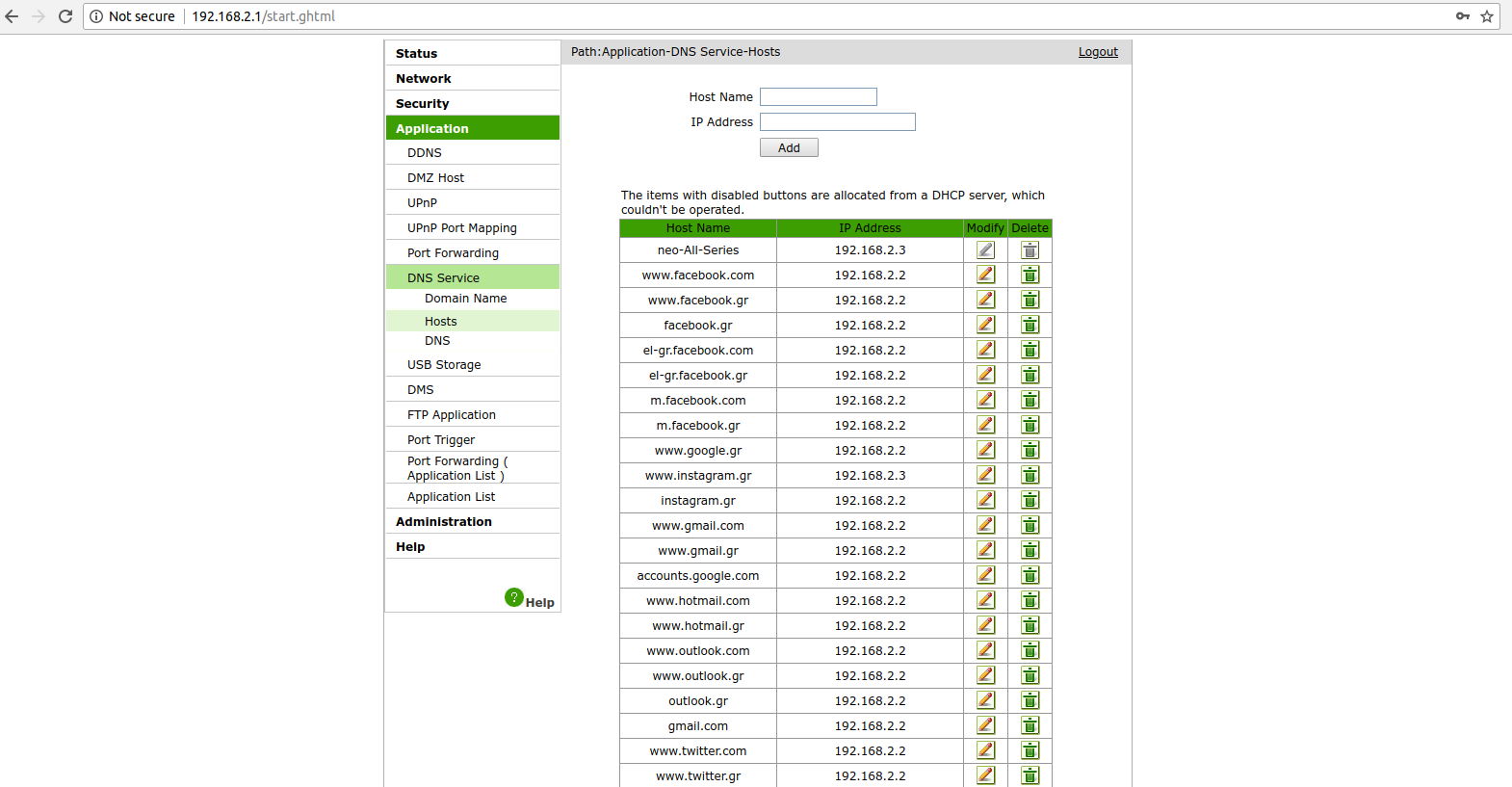Image resolution: width=1512 pixels, height=787 pixels.
Task: Open saved passwords key icon
Action: (x=1463, y=16)
